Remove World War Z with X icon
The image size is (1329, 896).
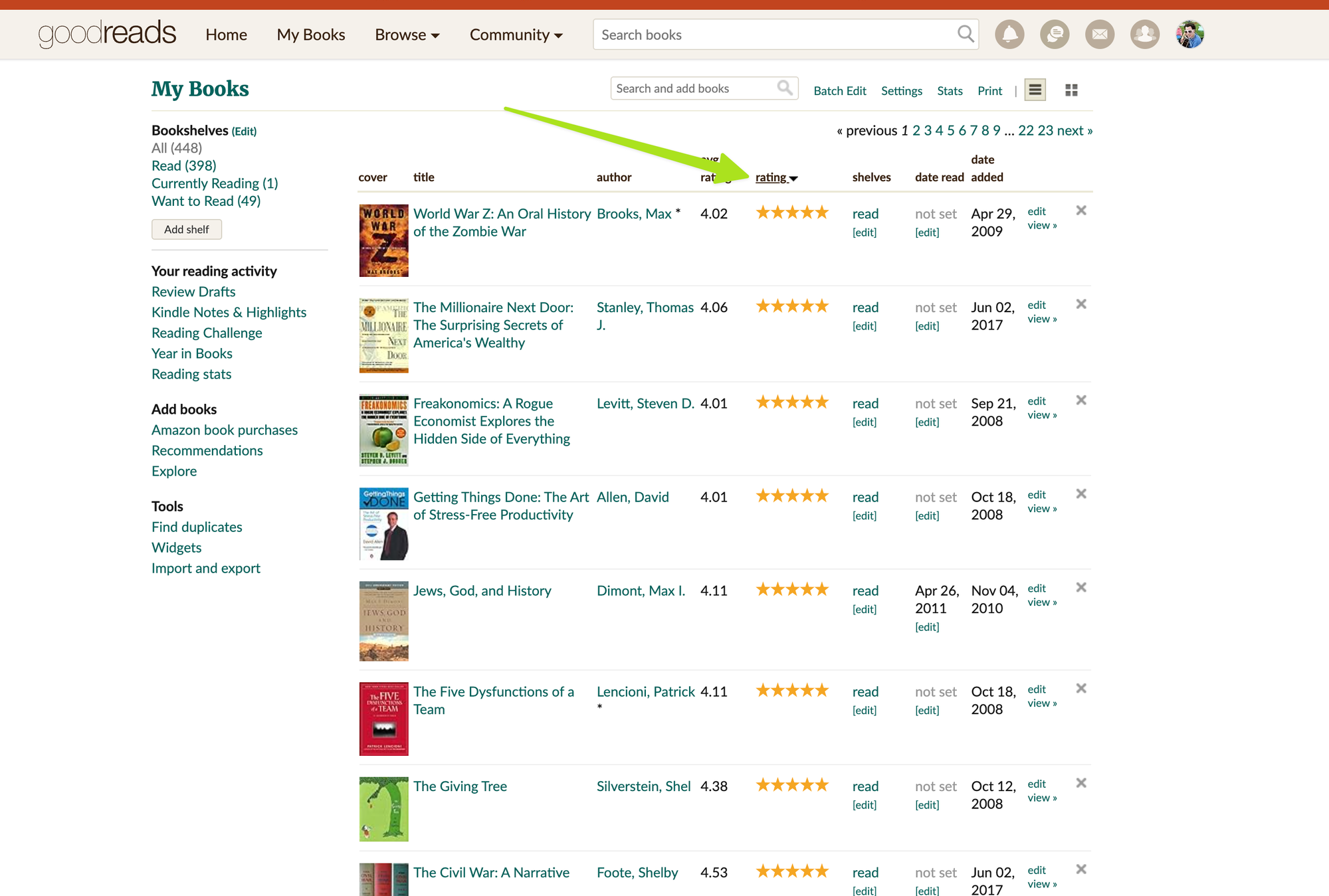tap(1081, 211)
